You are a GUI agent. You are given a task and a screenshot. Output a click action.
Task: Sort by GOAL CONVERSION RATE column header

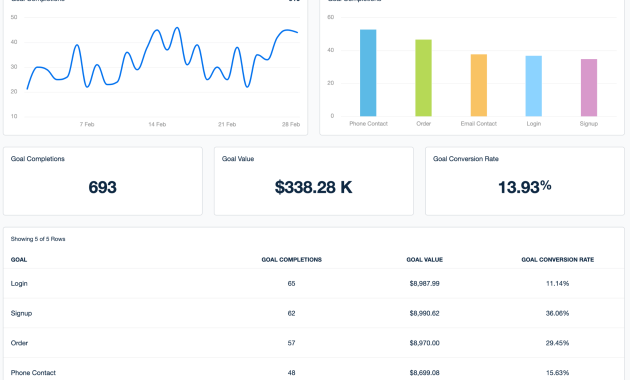[558, 259]
